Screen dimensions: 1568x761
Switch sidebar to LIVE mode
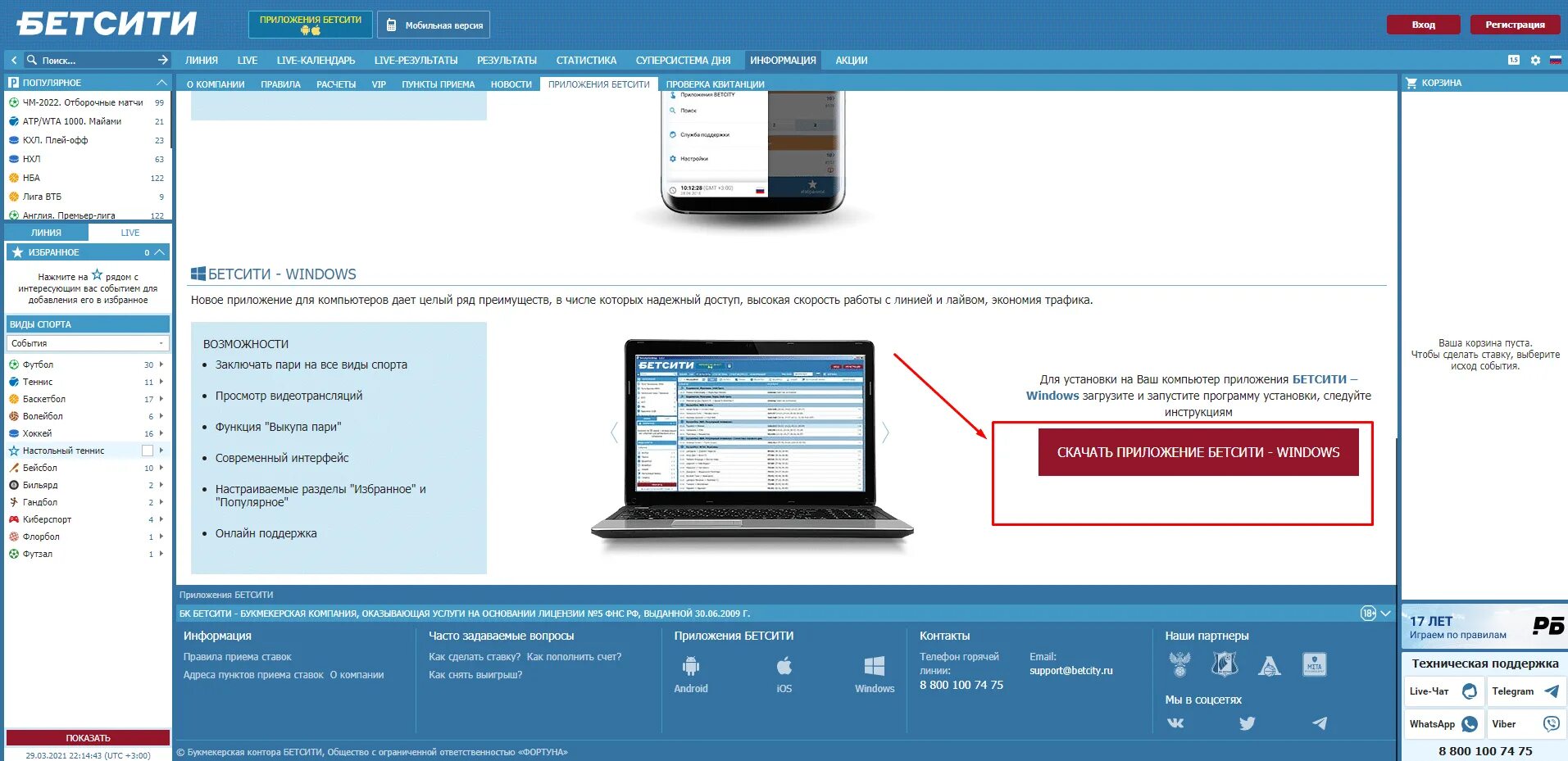[130, 233]
